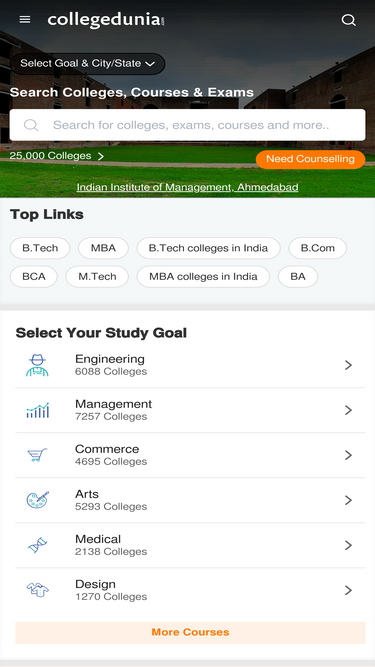Open Indian Institute of Management, Ahmedabad link
375x667 pixels.
(x=188, y=187)
